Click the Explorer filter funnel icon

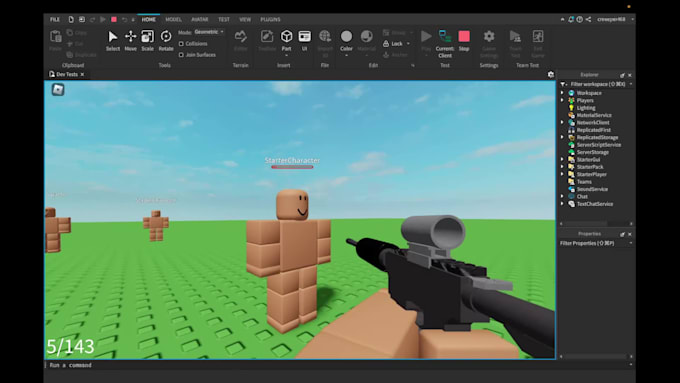click(563, 84)
